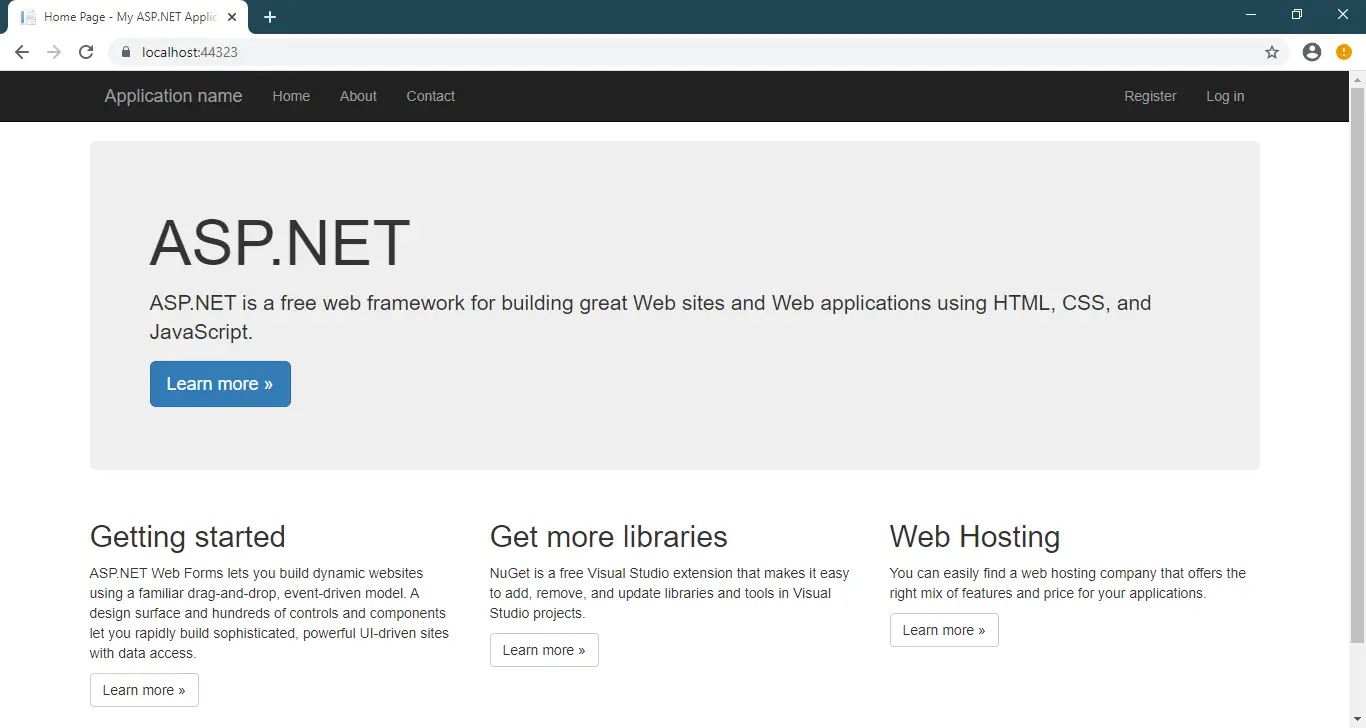Click Learn more under Get more libraries
This screenshot has height=728, width=1366.
click(x=544, y=650)
